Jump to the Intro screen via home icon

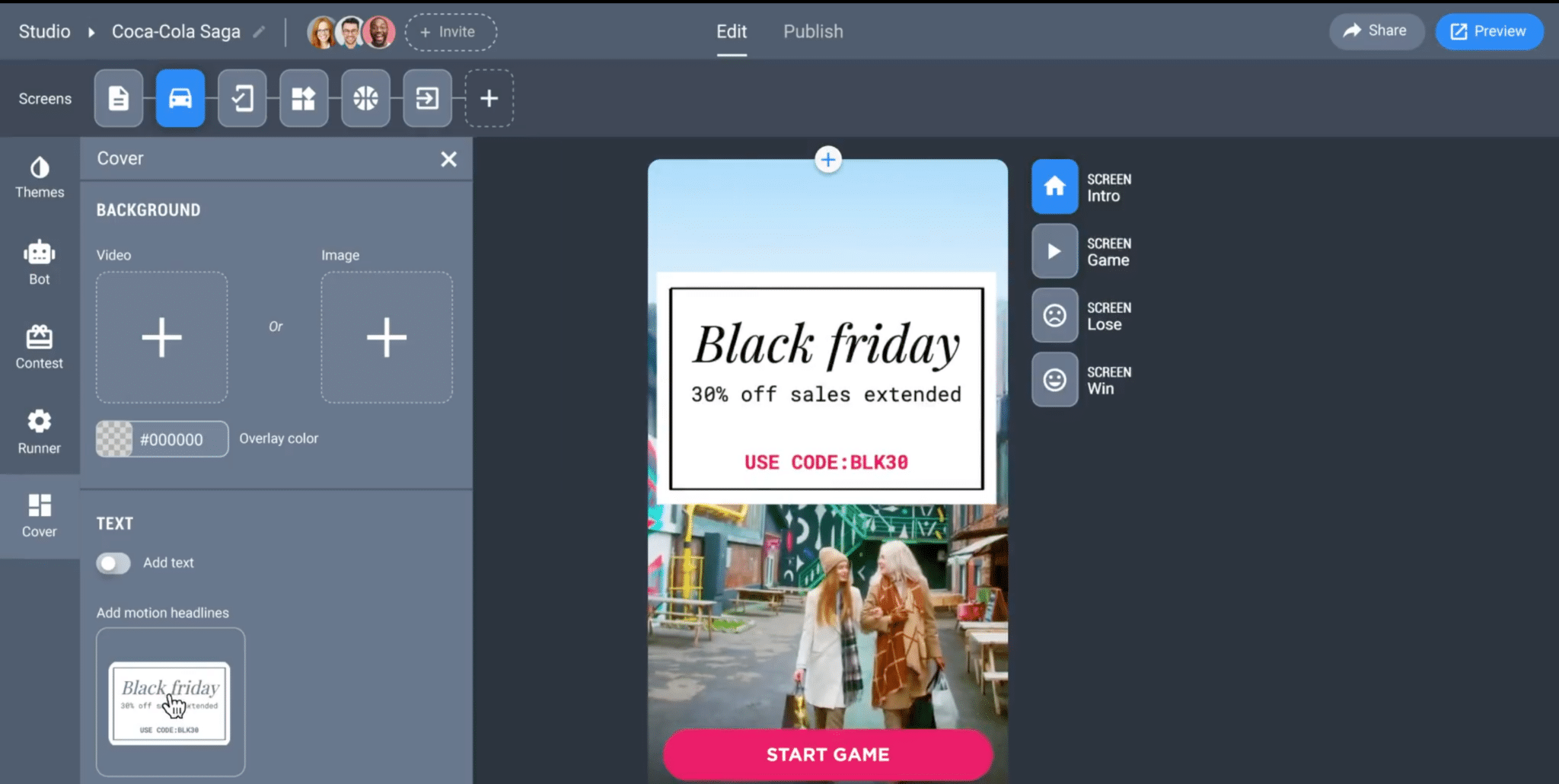click(x=1054, y=186)
